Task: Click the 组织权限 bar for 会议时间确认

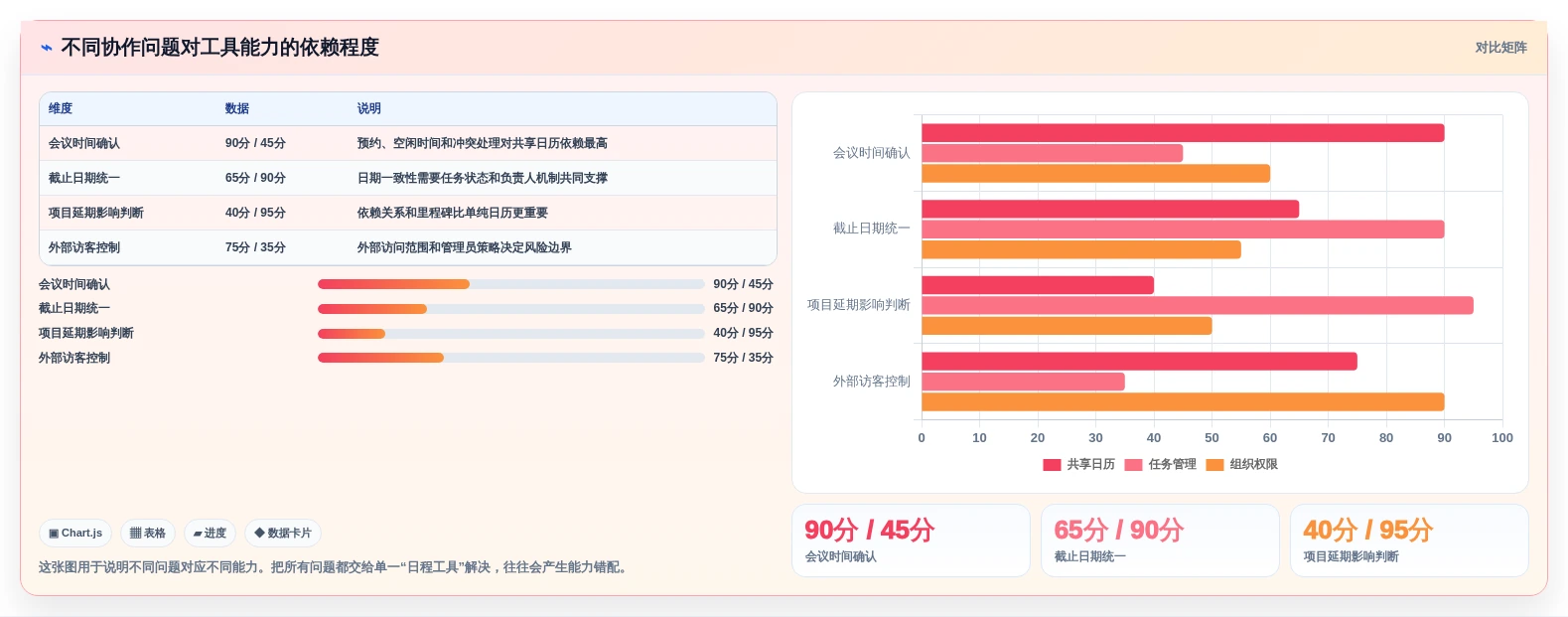Action: click(1096, 174)
